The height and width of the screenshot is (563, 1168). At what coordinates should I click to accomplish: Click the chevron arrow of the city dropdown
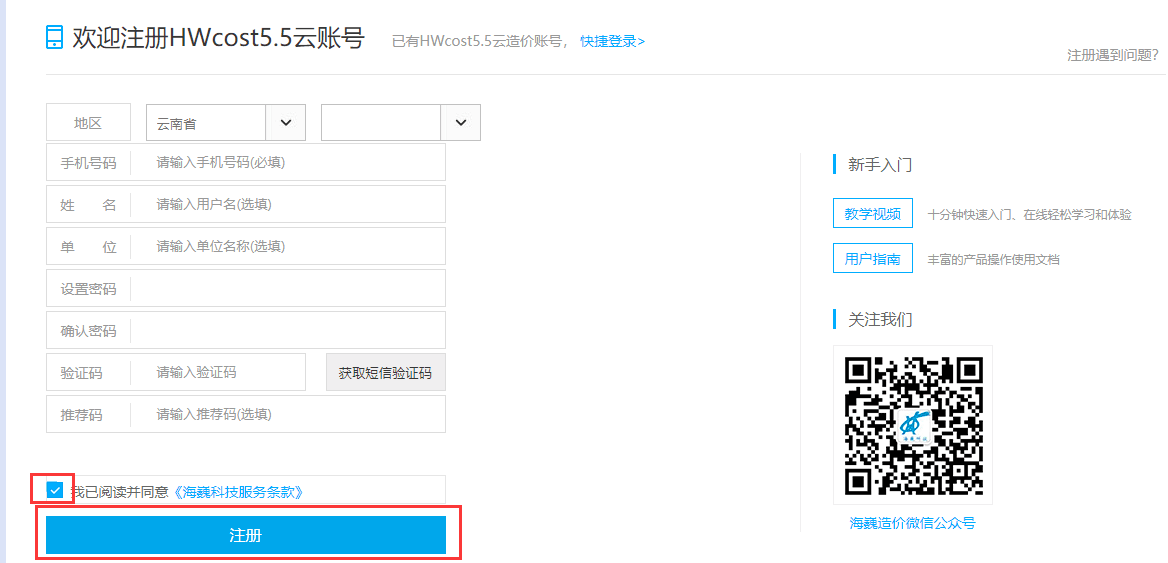pos(461,123)
